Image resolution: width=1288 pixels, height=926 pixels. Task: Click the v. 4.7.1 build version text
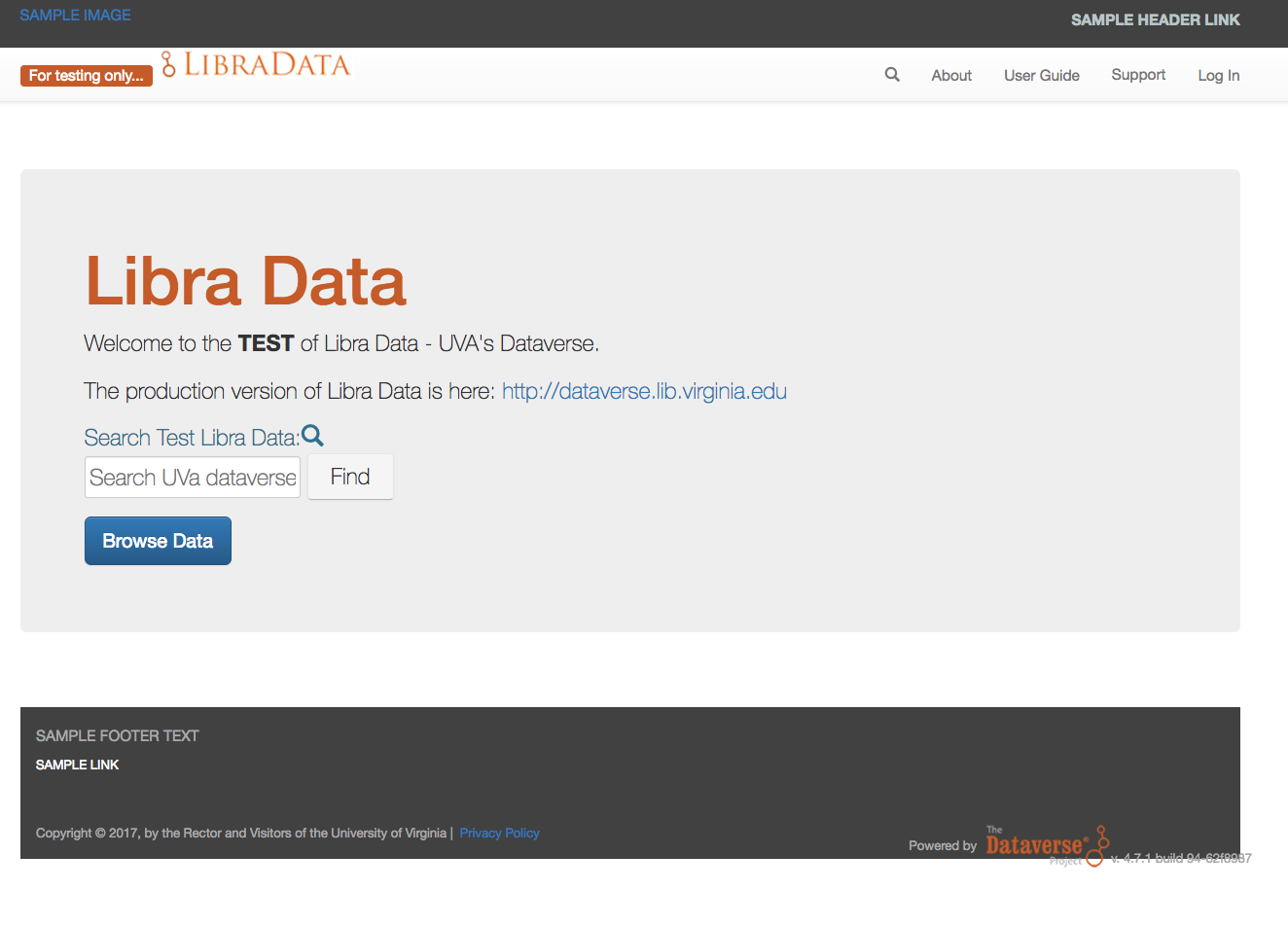tap(1181, 858)
